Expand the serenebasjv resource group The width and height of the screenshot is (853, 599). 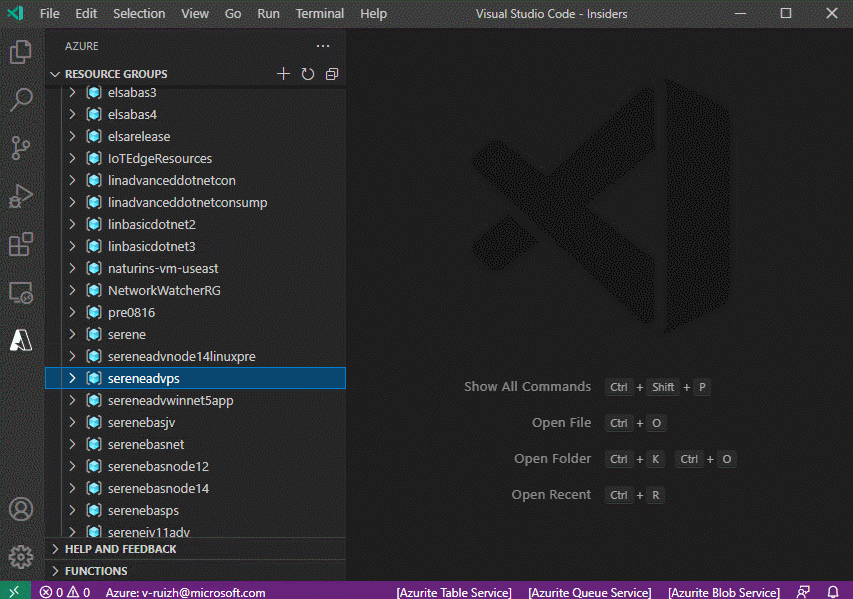(72, 422)
